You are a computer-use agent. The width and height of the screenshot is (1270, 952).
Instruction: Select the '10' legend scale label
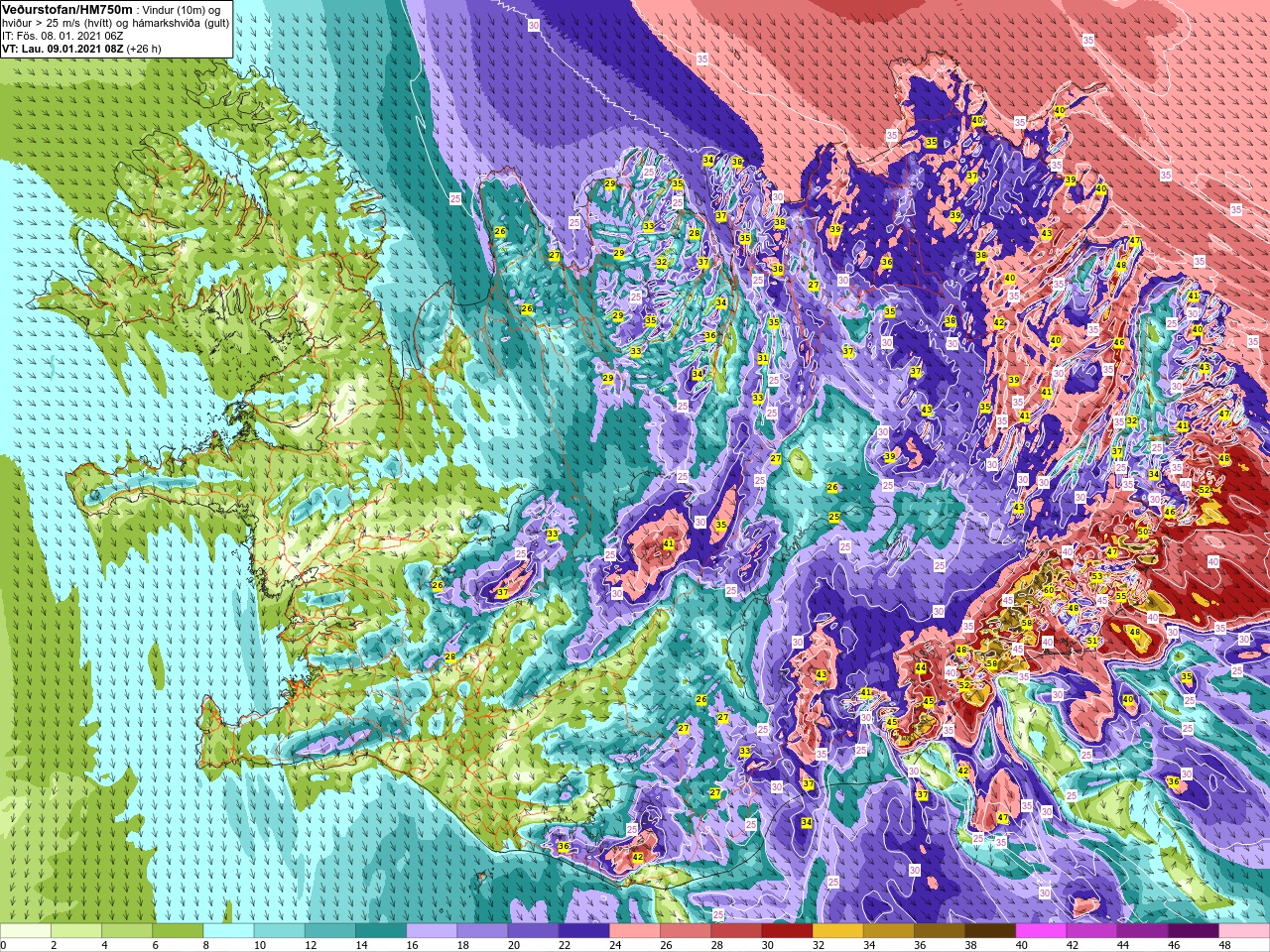pyautogui.click(x=259, y=945)
